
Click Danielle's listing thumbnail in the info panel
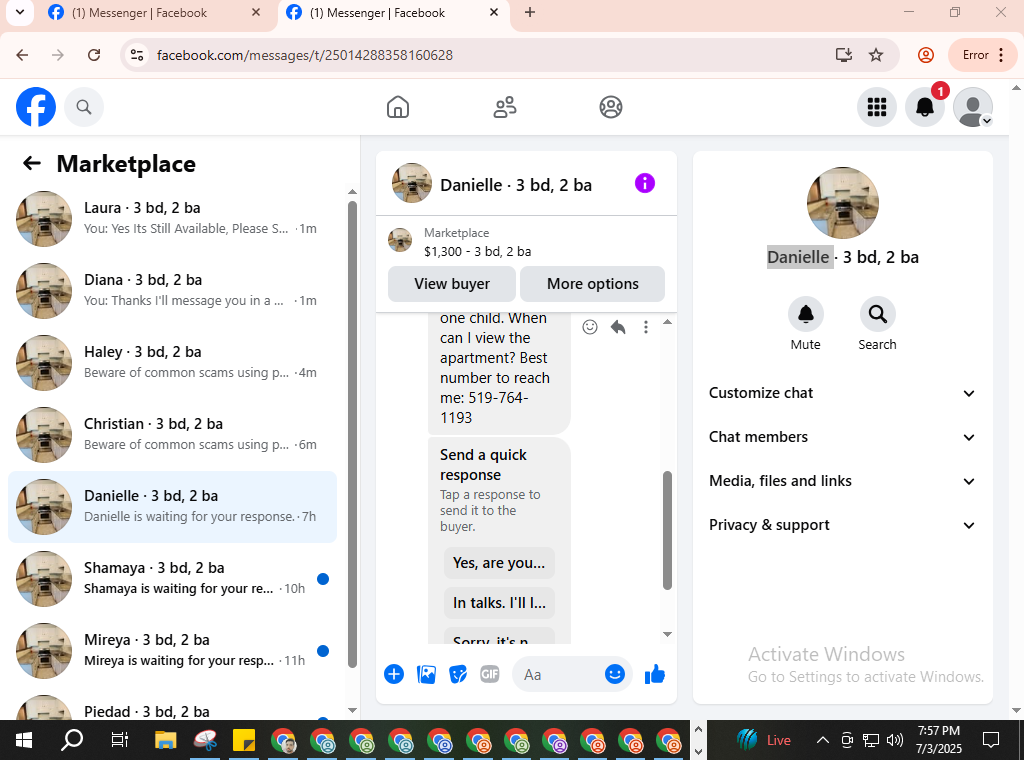click(x=842, y=202)
